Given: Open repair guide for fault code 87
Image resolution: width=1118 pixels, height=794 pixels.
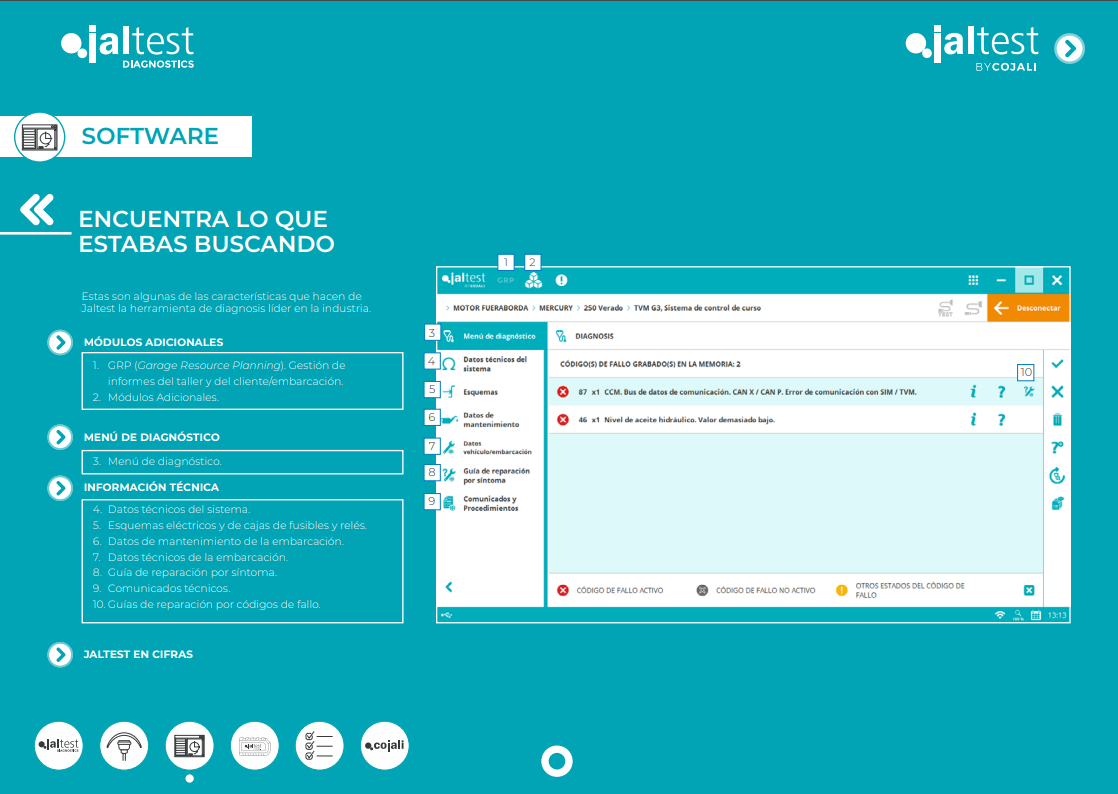Looking at the screenshot, I should coord(1028,391).
